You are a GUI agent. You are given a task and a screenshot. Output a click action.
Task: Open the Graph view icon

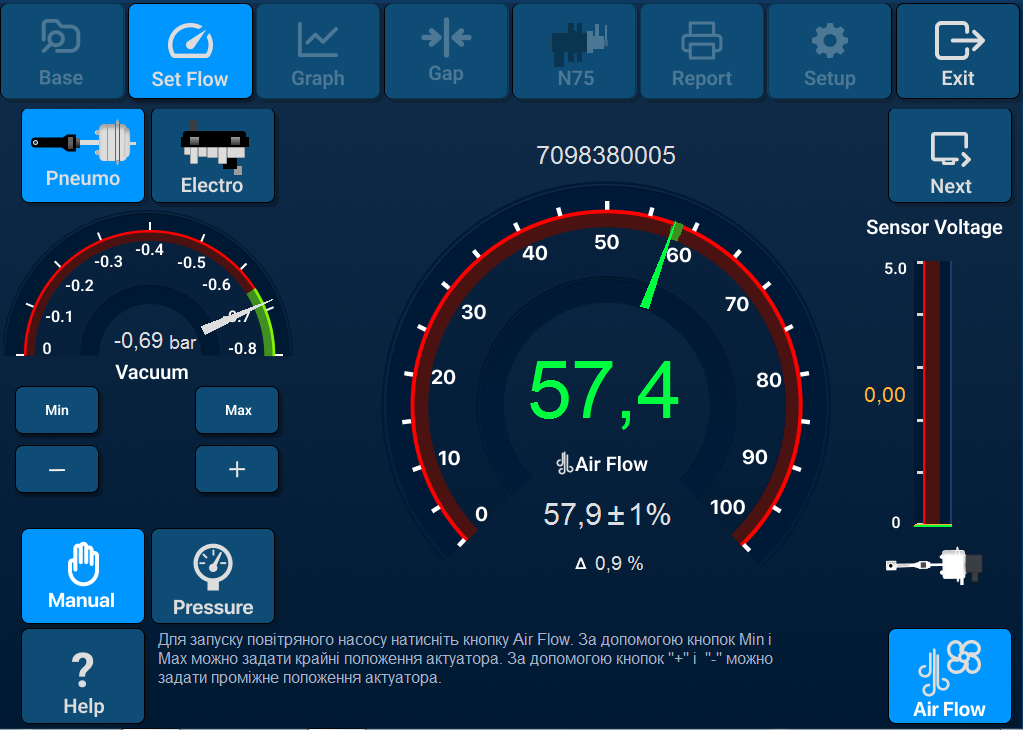click(318, 50)
